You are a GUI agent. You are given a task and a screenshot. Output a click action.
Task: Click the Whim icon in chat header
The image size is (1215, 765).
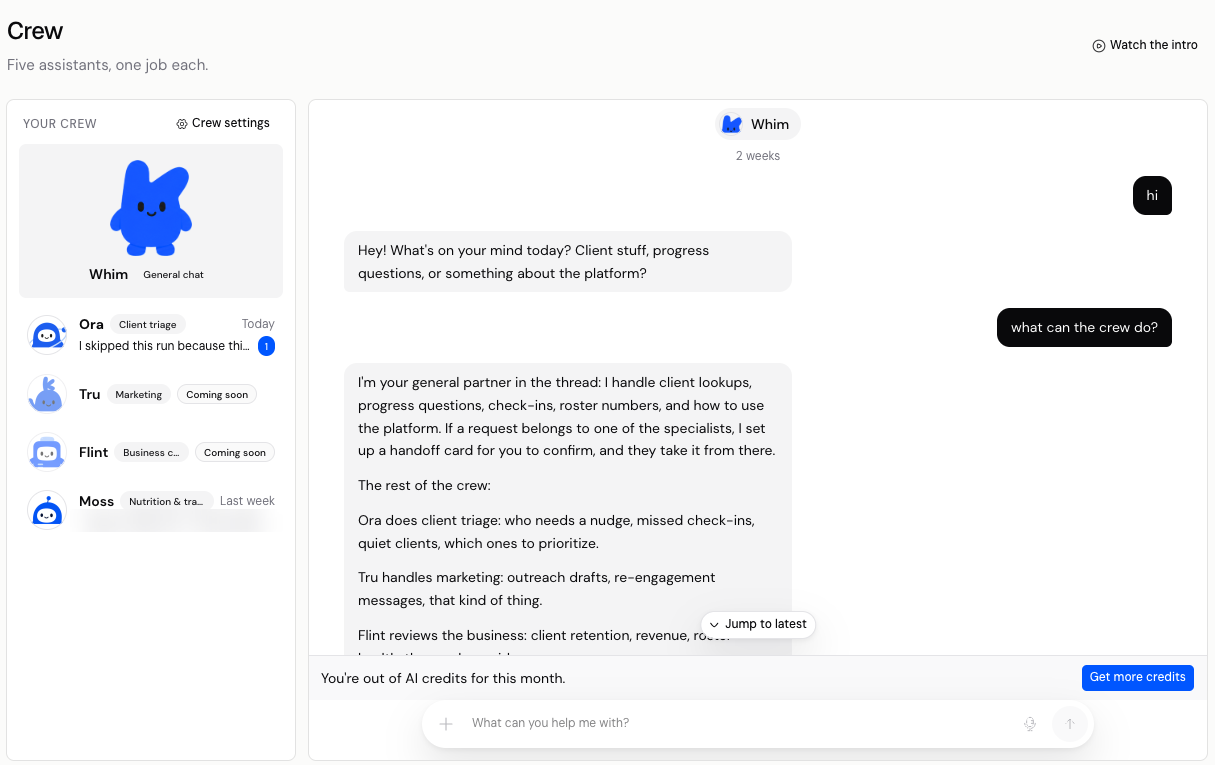point(732,124)
